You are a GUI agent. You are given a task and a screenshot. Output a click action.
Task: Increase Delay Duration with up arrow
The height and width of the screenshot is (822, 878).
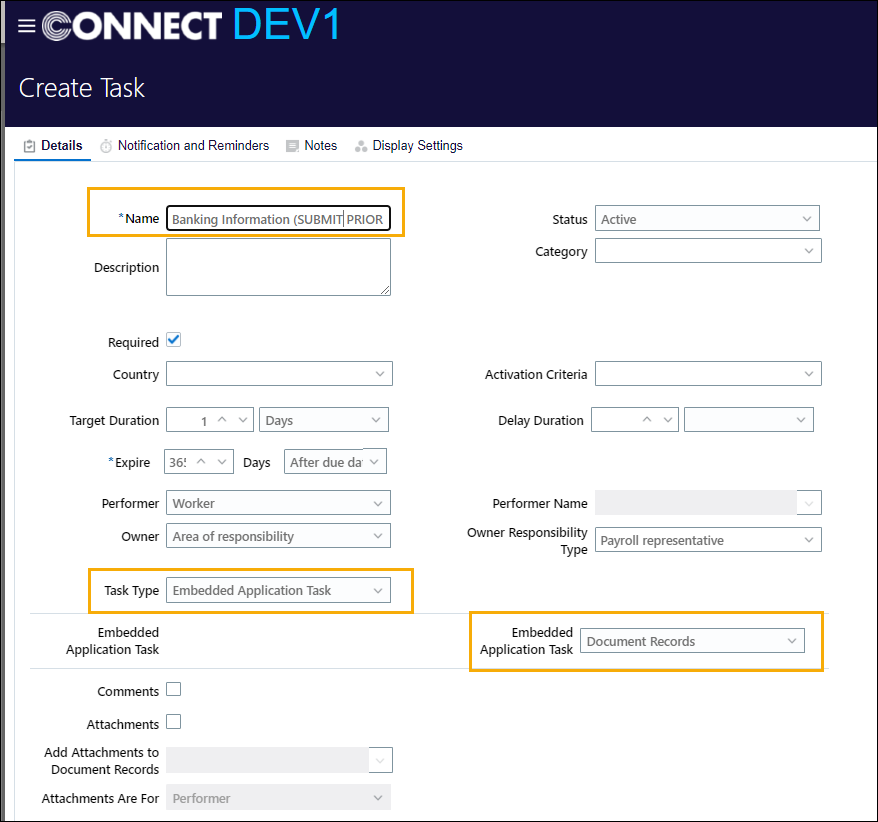pyautogui.click(x=647, y=419)
